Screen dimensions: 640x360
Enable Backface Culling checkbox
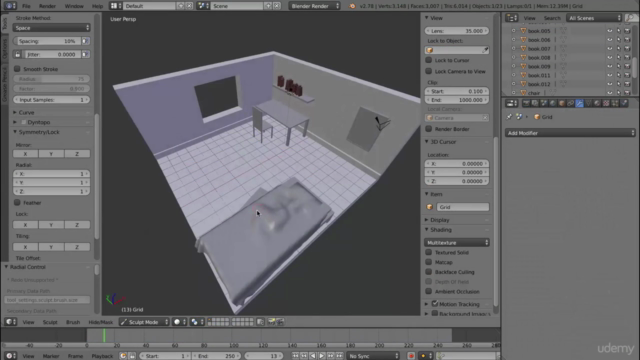(429, 272)
